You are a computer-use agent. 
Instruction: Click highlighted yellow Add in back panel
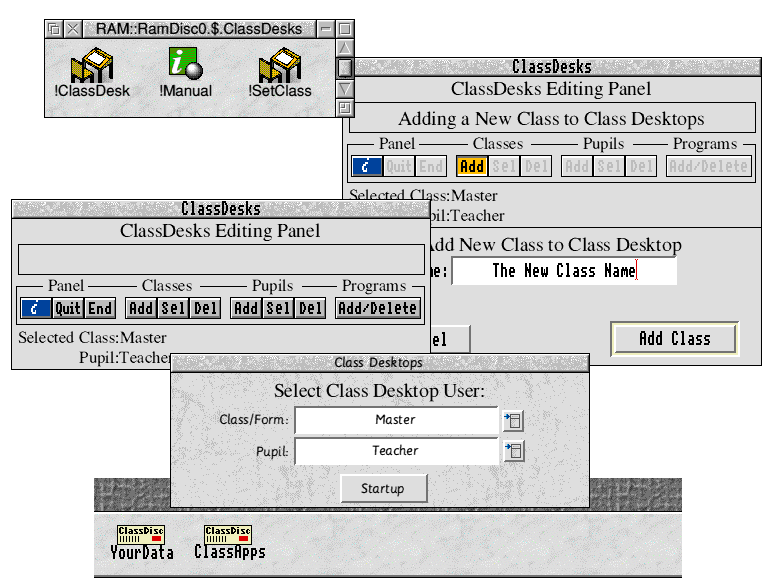(x=472, y=166)
